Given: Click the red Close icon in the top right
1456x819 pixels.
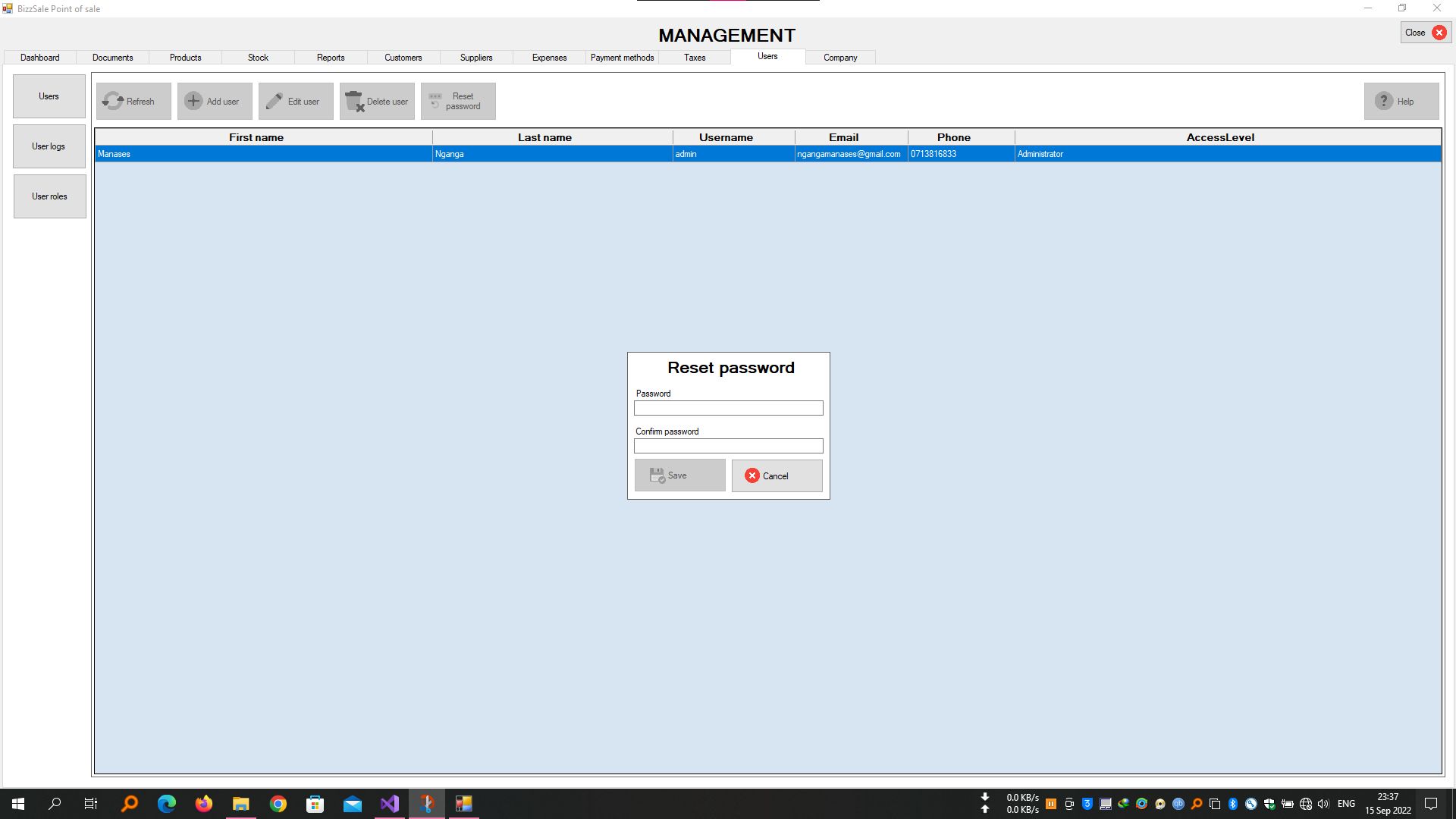Looking at the screenshot, I should click(1439, 33).
